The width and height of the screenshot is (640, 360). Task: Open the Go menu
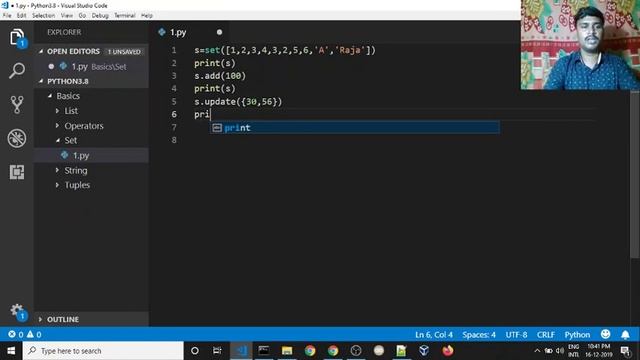82,16
